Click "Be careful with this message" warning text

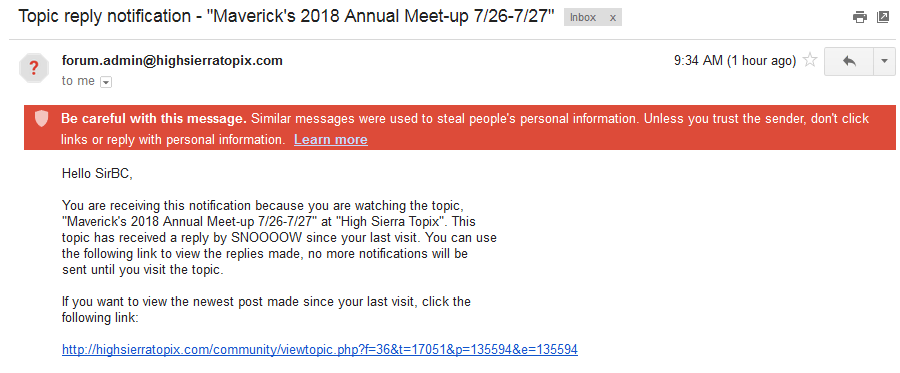pyautogui.click(x=154, y=119)
